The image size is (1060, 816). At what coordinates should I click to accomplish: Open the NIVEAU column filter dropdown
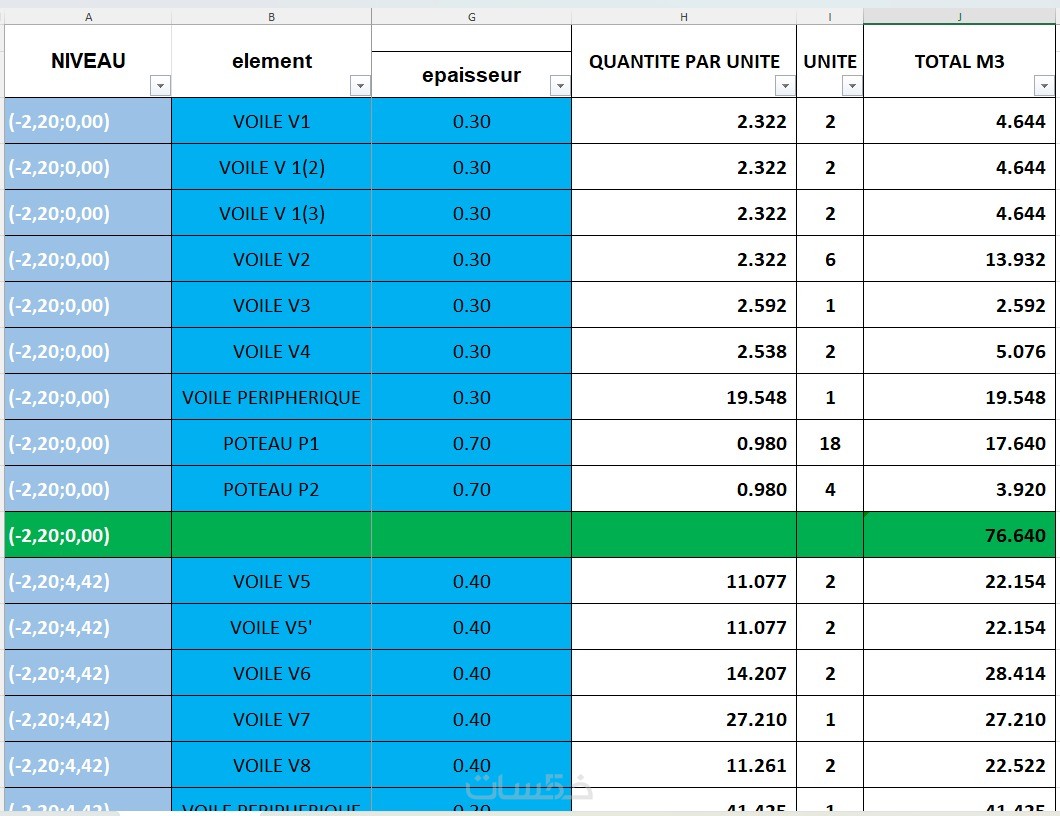[x=160, y=86]
